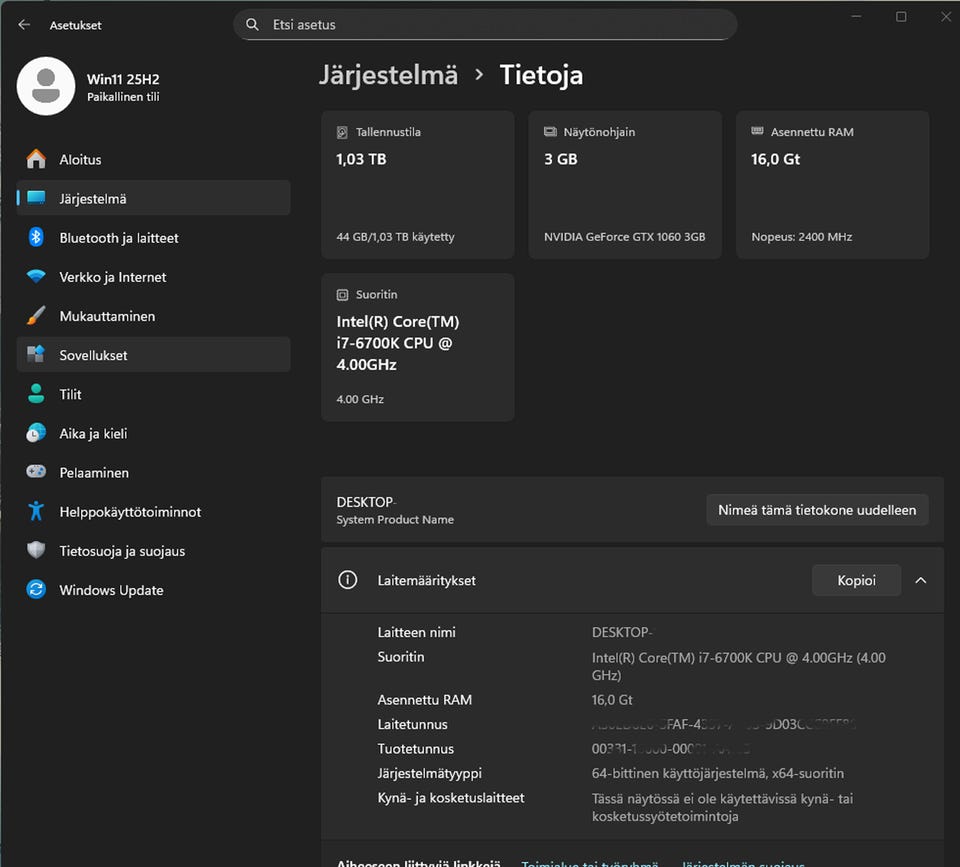
Task: Click the Windows Update sync icon
Action: click(x=36, y=590)
